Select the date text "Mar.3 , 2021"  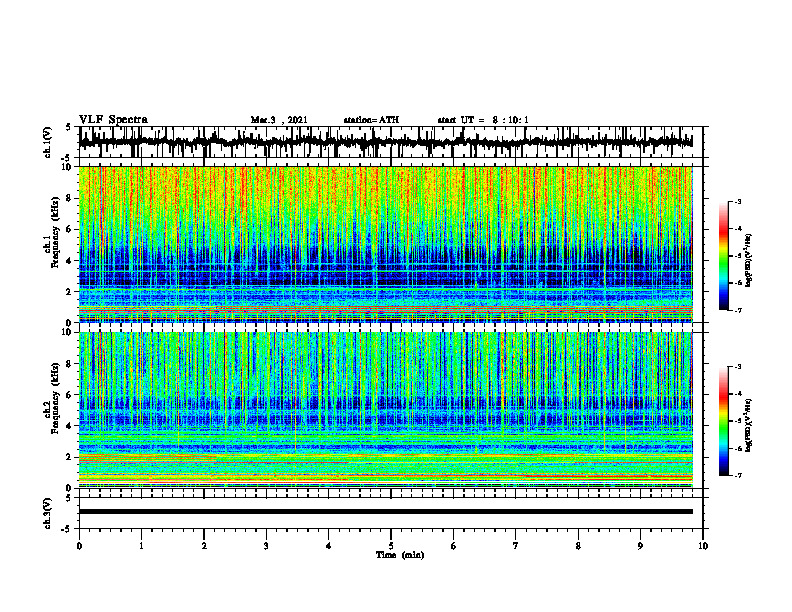(x=279, y=120)
